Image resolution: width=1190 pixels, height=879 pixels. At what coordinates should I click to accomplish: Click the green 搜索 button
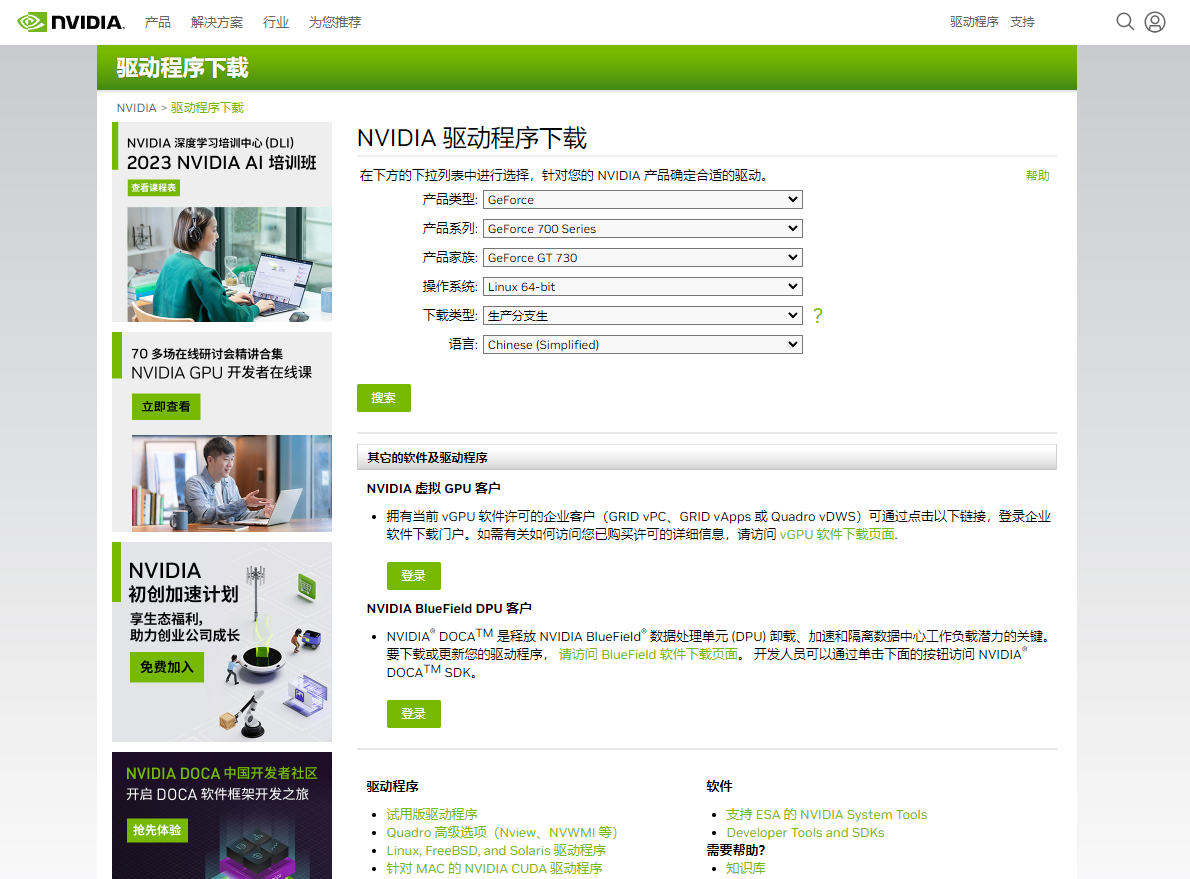click(384, 398)
